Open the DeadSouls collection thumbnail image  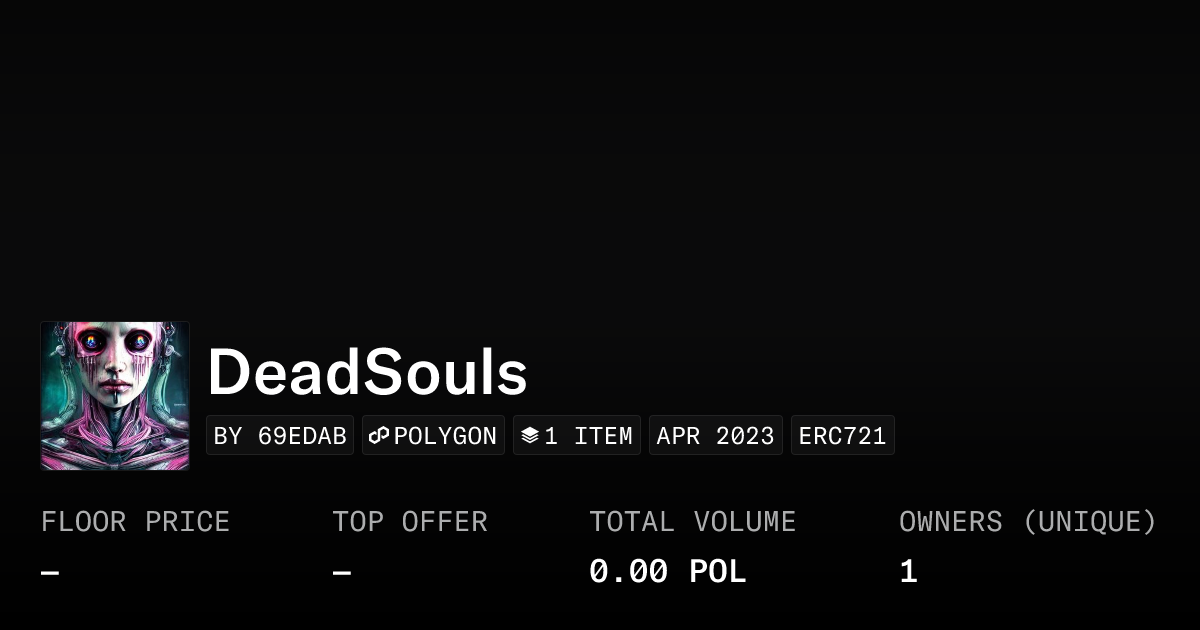coord(114,395)
